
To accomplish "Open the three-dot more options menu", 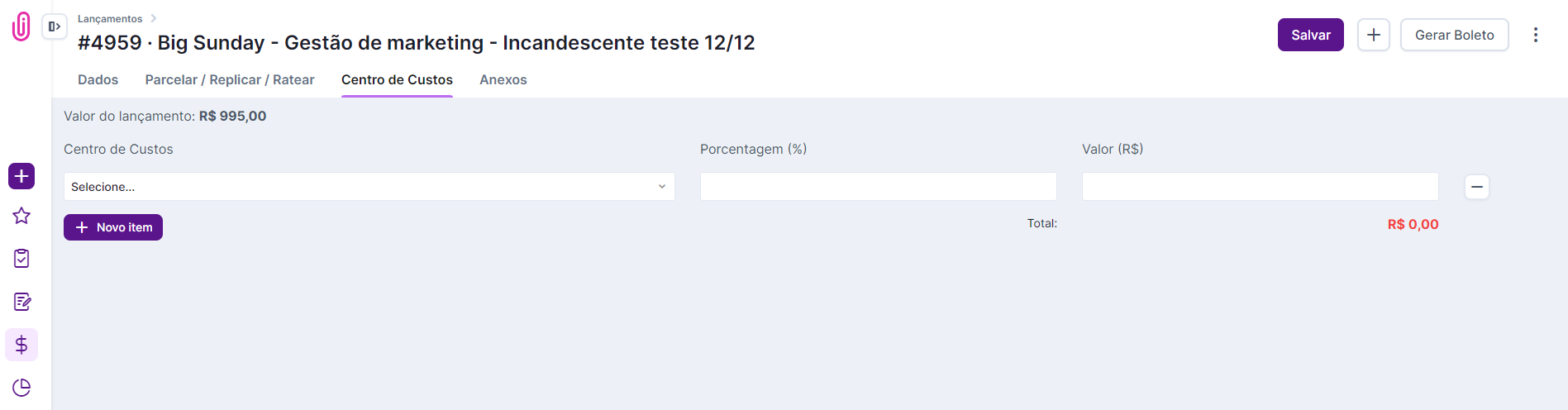I will click(x=1535, y=35).
